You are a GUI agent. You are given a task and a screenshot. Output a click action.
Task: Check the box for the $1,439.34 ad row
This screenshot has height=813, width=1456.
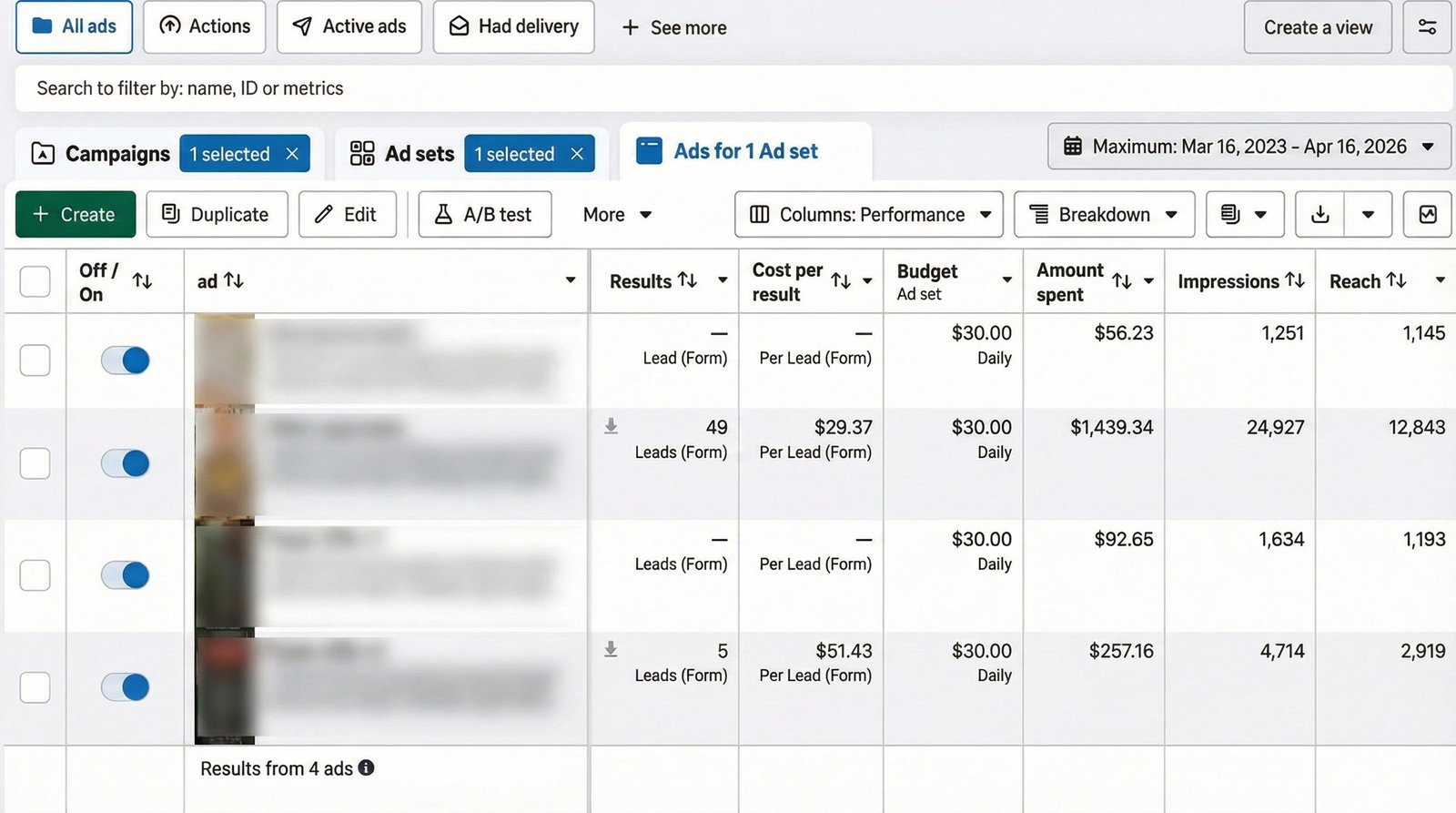[x=35, y=463]
